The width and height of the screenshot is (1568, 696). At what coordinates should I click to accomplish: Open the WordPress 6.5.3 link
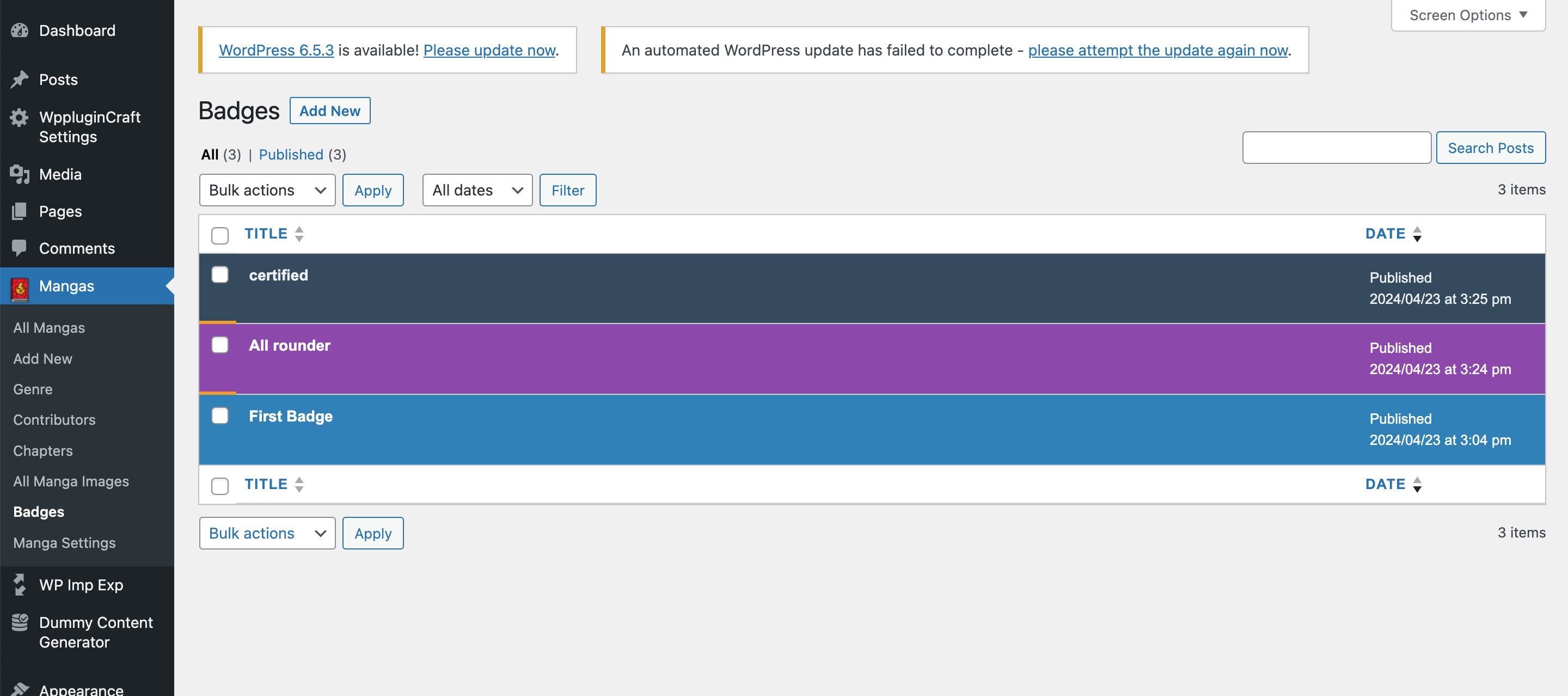pos(277,50)
